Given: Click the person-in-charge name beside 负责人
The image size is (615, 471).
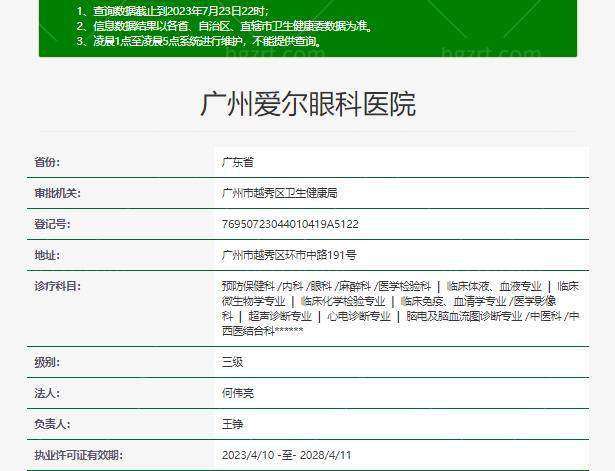Looking at the screenshot, I should coord(232,424).
